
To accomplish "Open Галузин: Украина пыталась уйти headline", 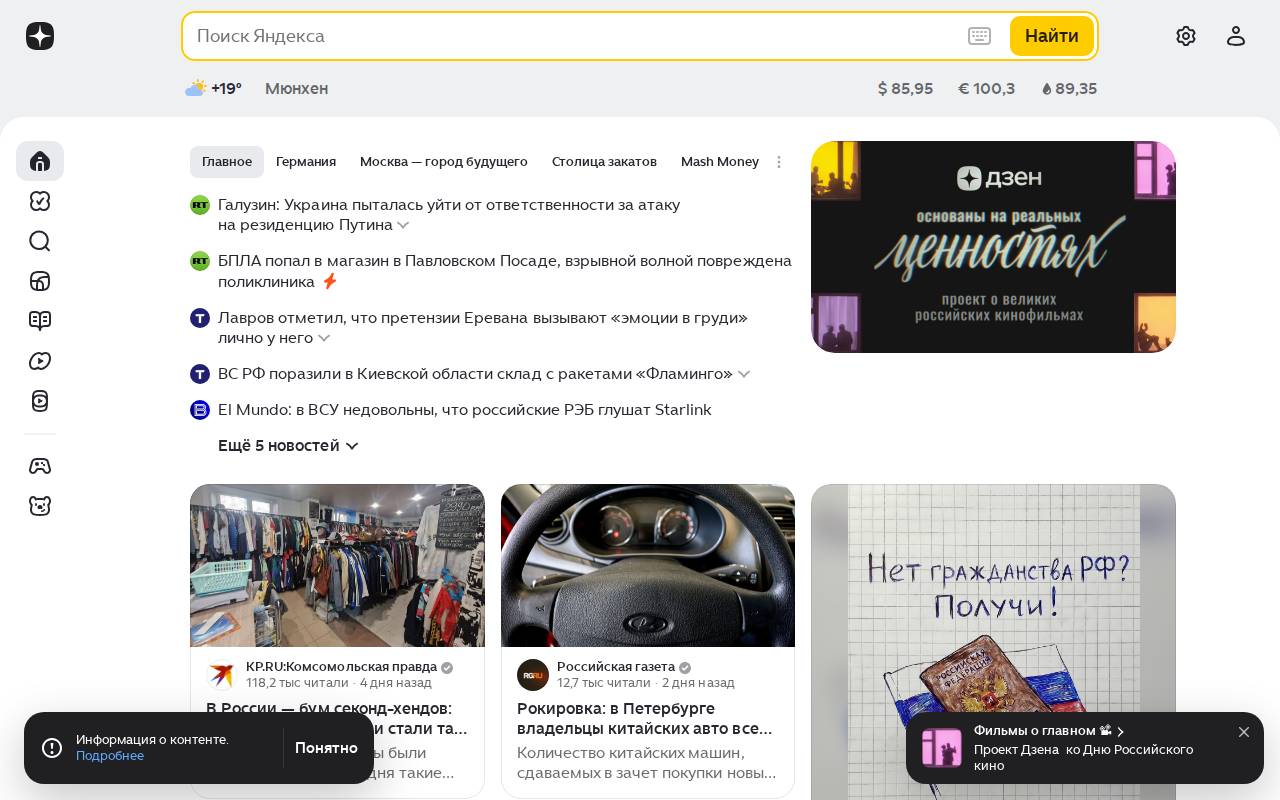I will [x=449, y=215].
